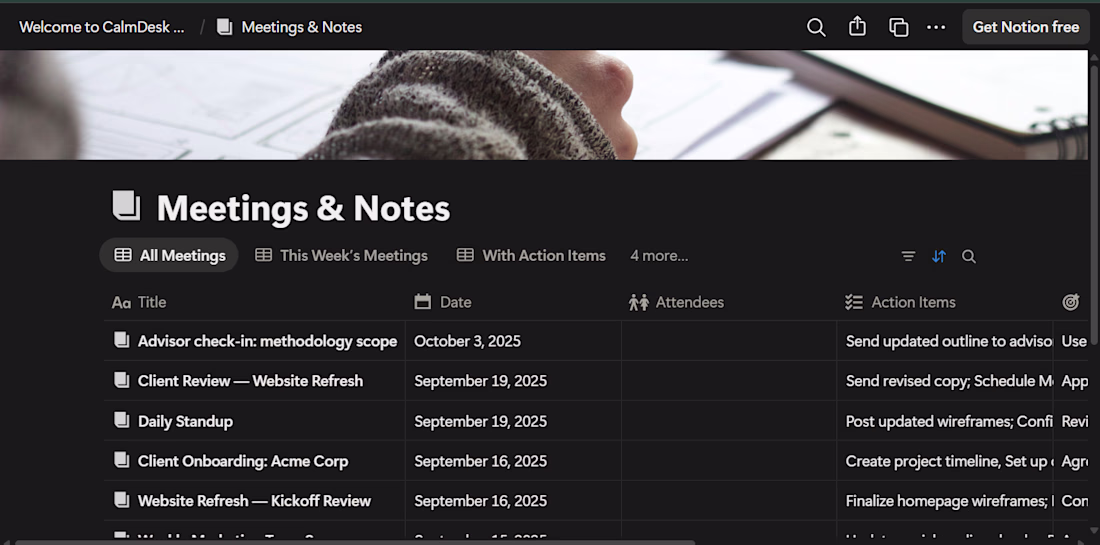Open the three-dot more options menu

tap(936, 27)
